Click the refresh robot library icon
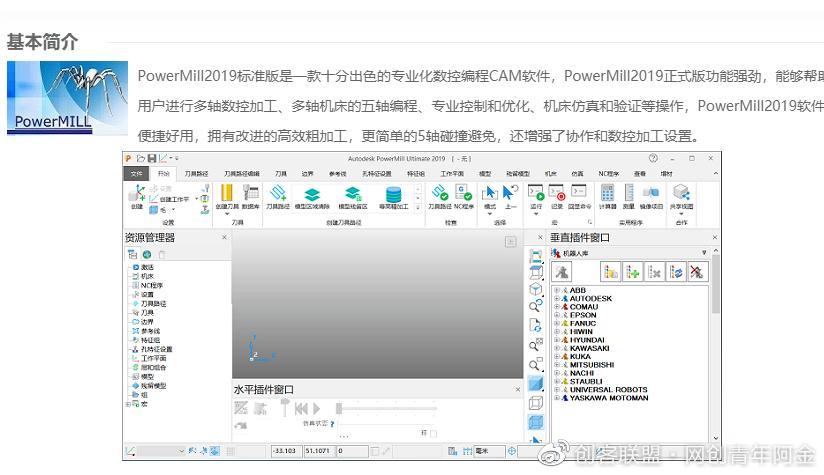Screen dimensions: 824x475 tap(676, 272)
